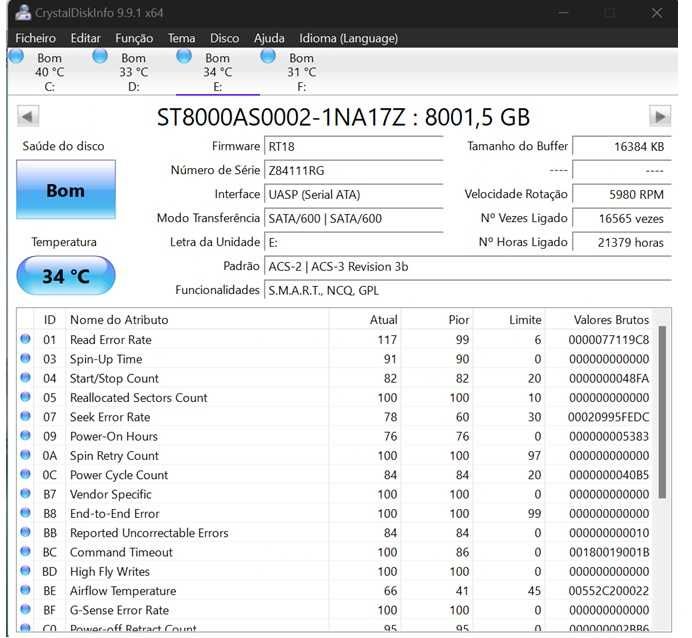The image size is (692, 638).
Task: Open the Tema menu
Action: [181, 38]
